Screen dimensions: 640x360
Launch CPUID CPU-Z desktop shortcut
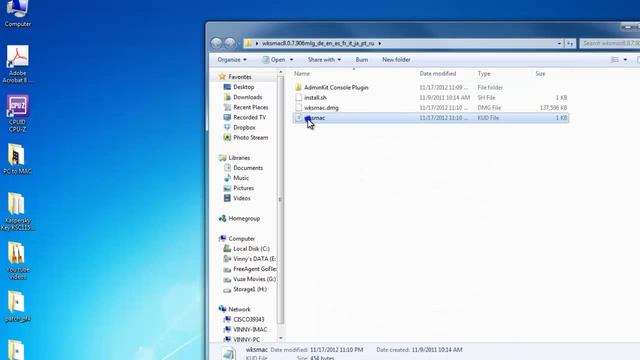tap(17, 113)
